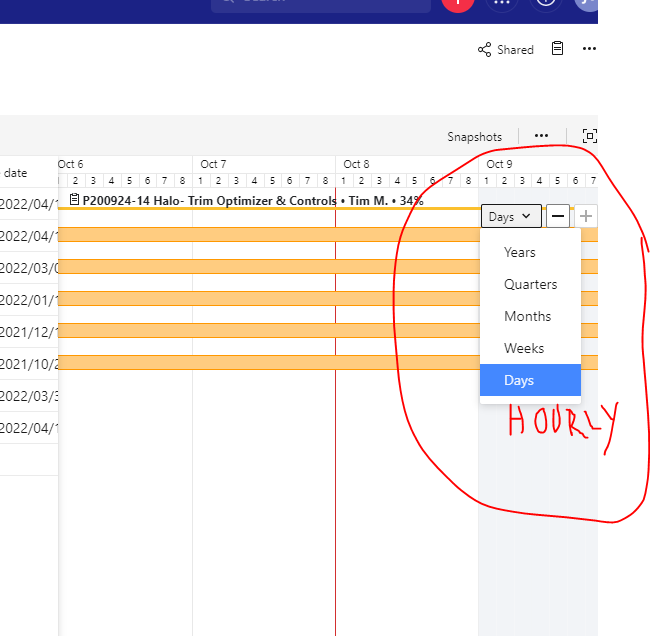
Task: Toggle fullscreen view of the Gantt chart
Action: pos(590,136)
